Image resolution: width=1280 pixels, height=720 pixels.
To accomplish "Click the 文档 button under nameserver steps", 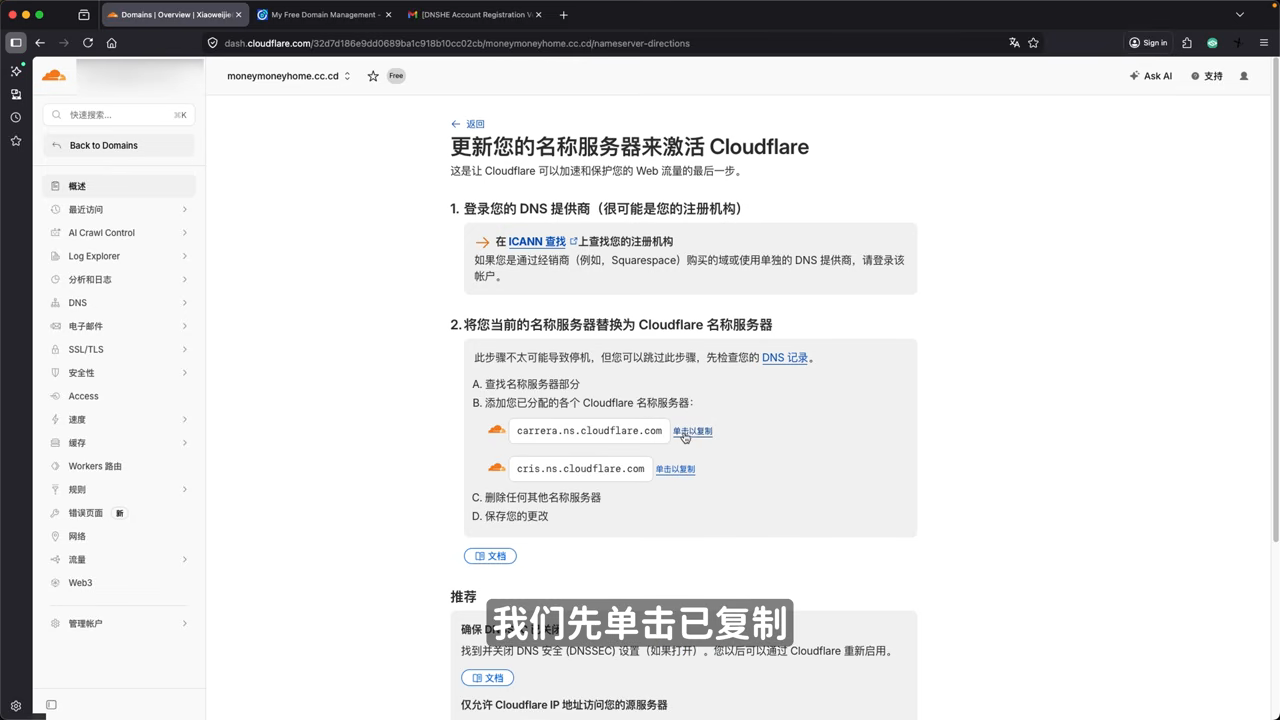I will 490,556.
